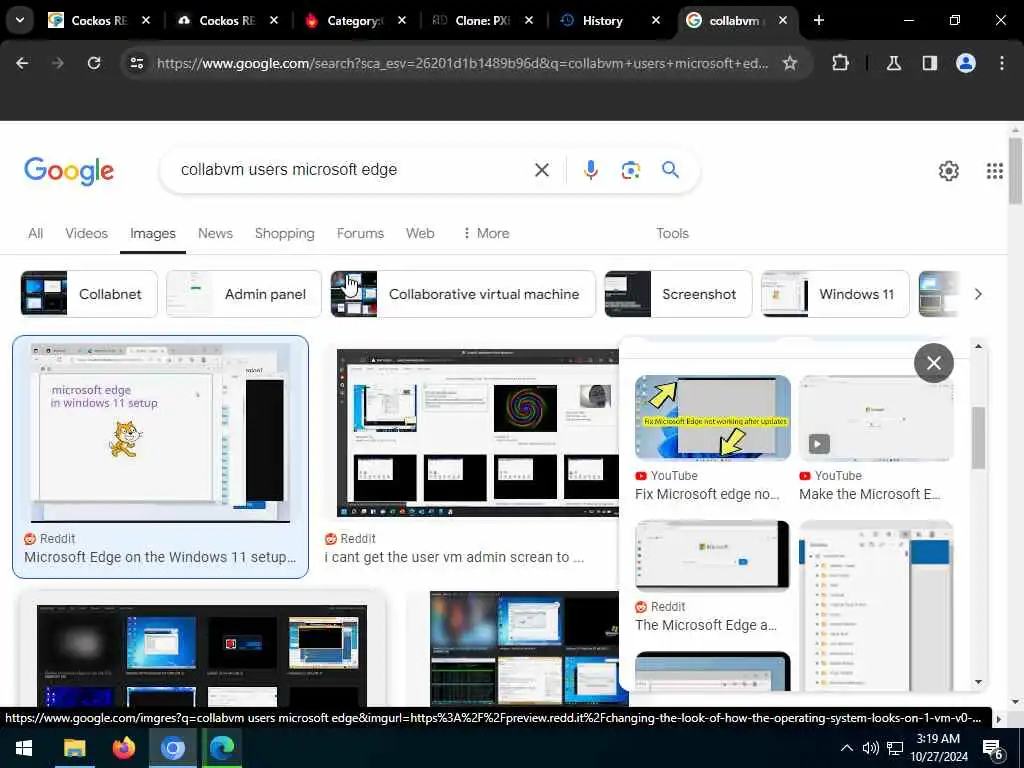Switch to Chromium in taskbar
The width and height of the screenshot is (1024, 768).
tap(173, 748)
